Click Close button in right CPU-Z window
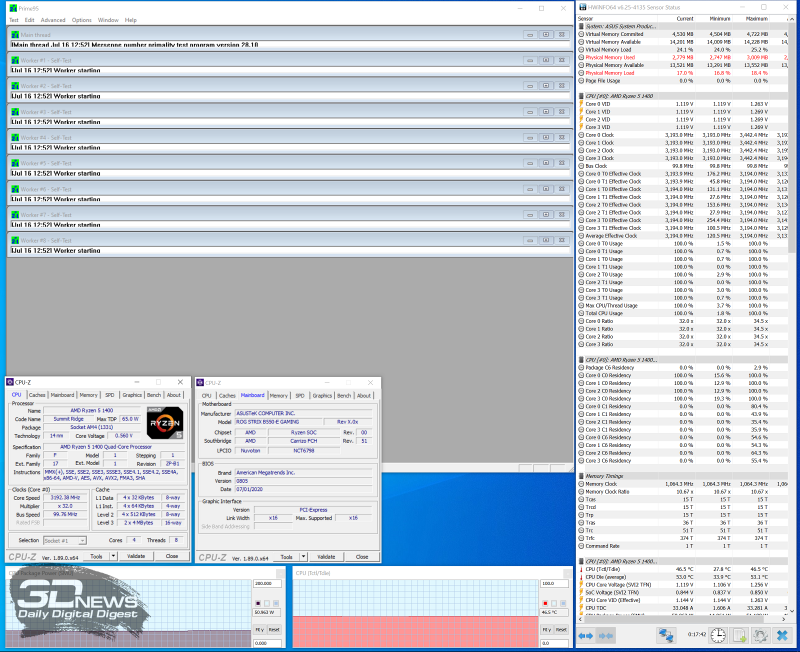 [x=362, y=557]
